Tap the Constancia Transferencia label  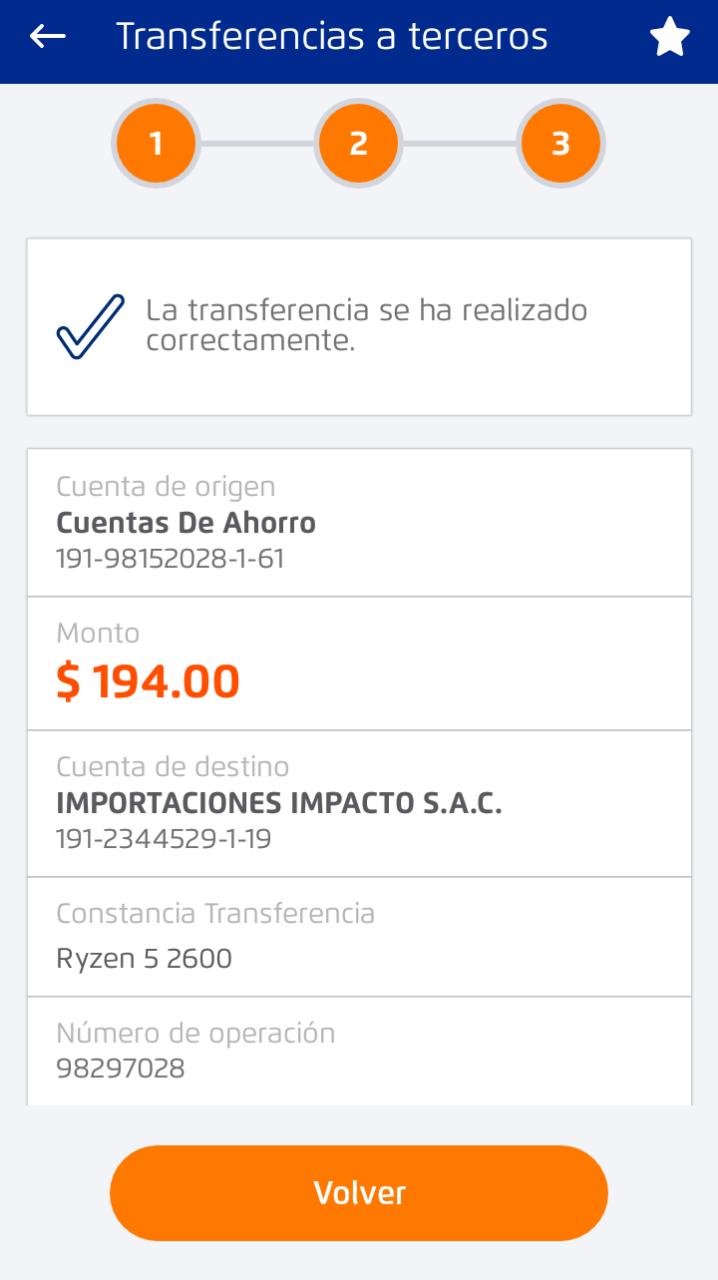[215, 913]
